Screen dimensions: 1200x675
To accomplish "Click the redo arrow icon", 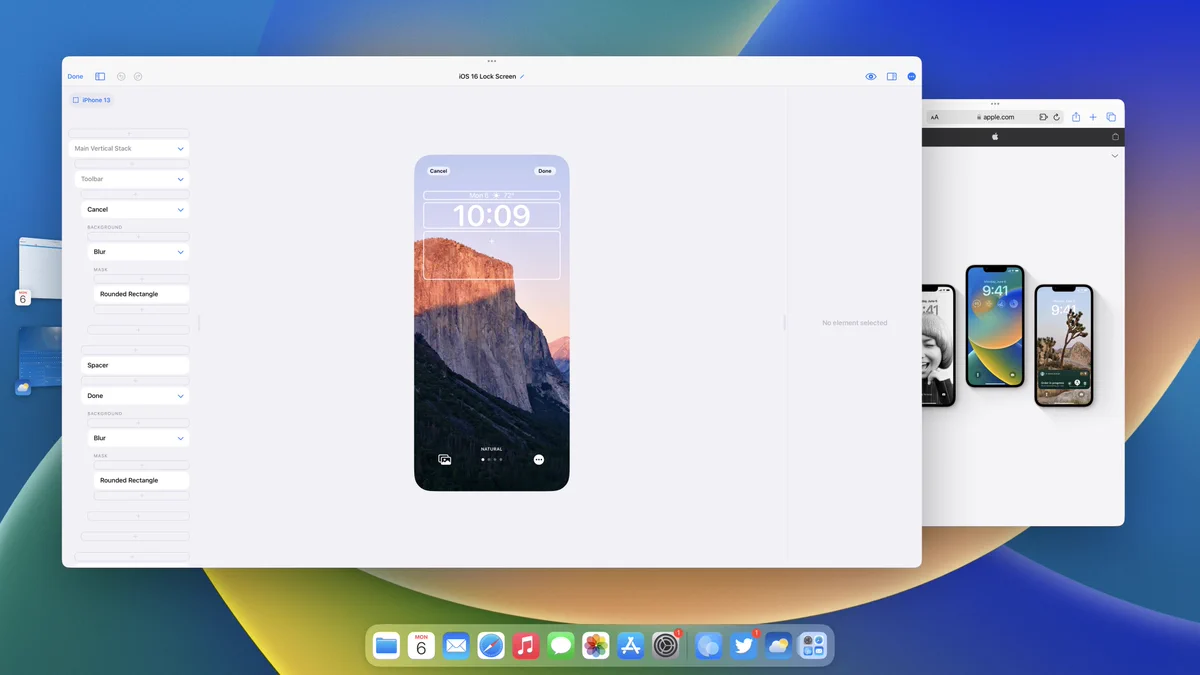I will tap(138, 76).
